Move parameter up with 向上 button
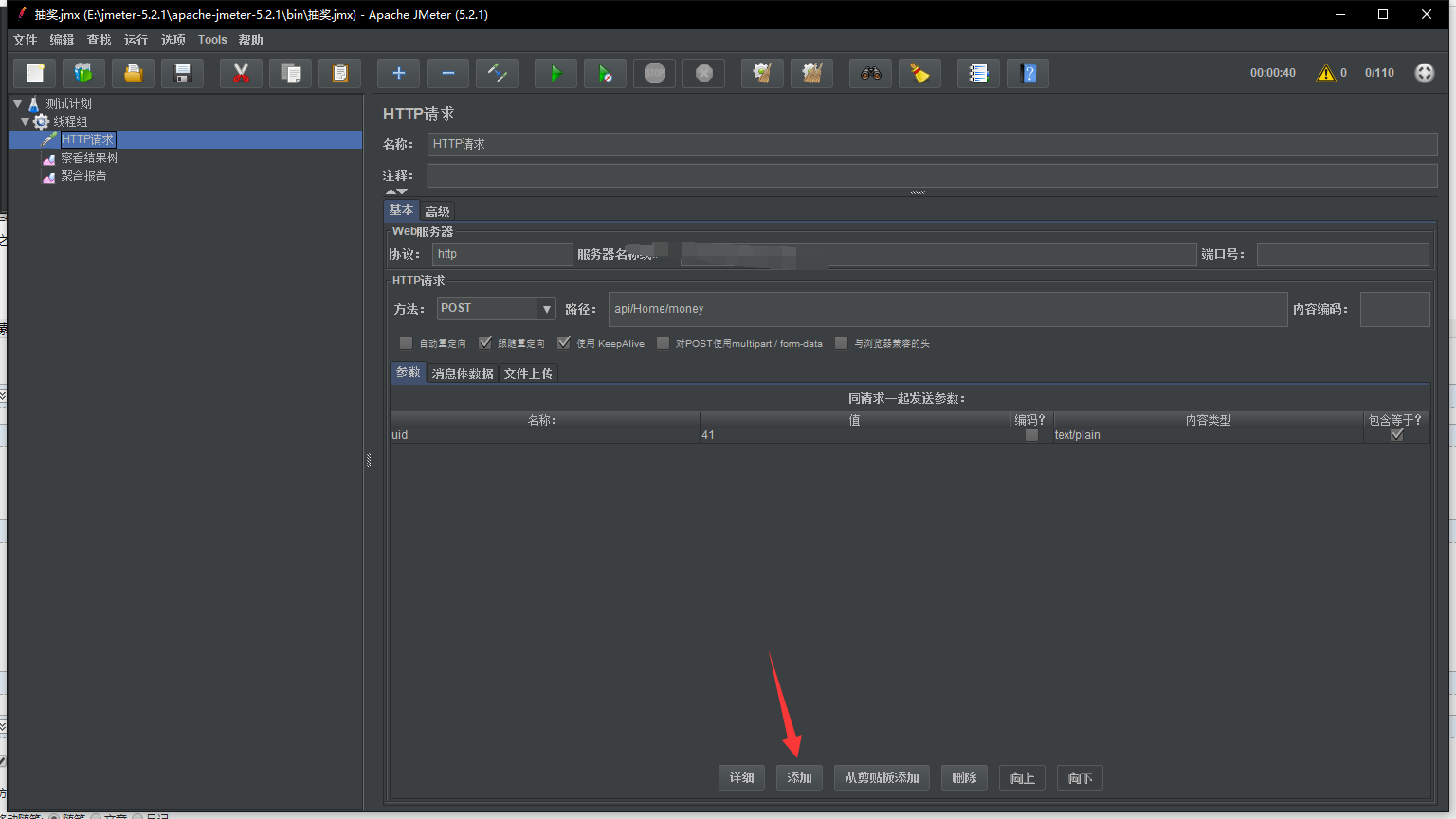Image resolution: width=1456 pixels, height=819 pixels. click(x=1023, y=778)
